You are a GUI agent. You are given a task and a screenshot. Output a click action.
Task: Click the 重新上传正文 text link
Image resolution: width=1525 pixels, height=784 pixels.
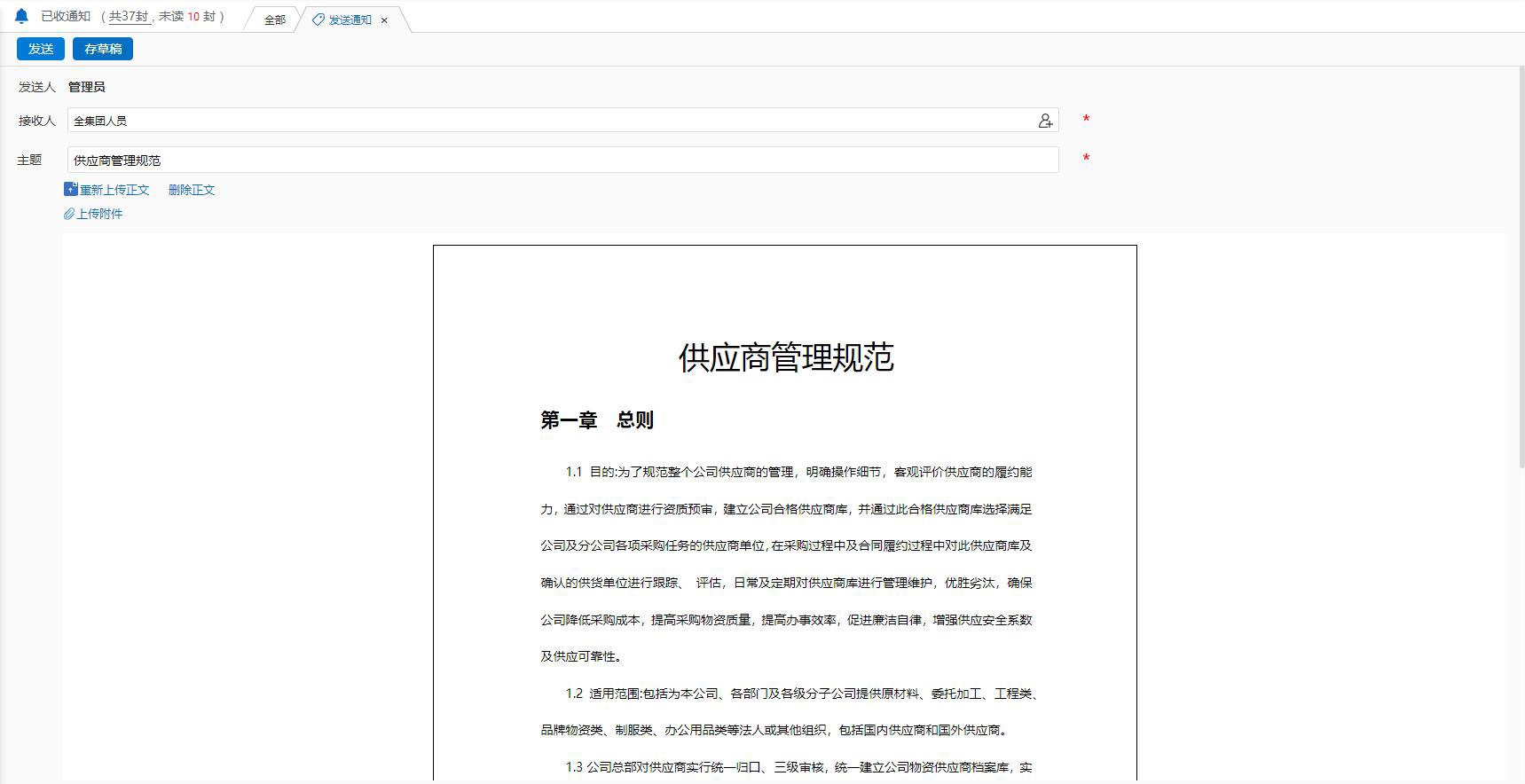[114, 190]
